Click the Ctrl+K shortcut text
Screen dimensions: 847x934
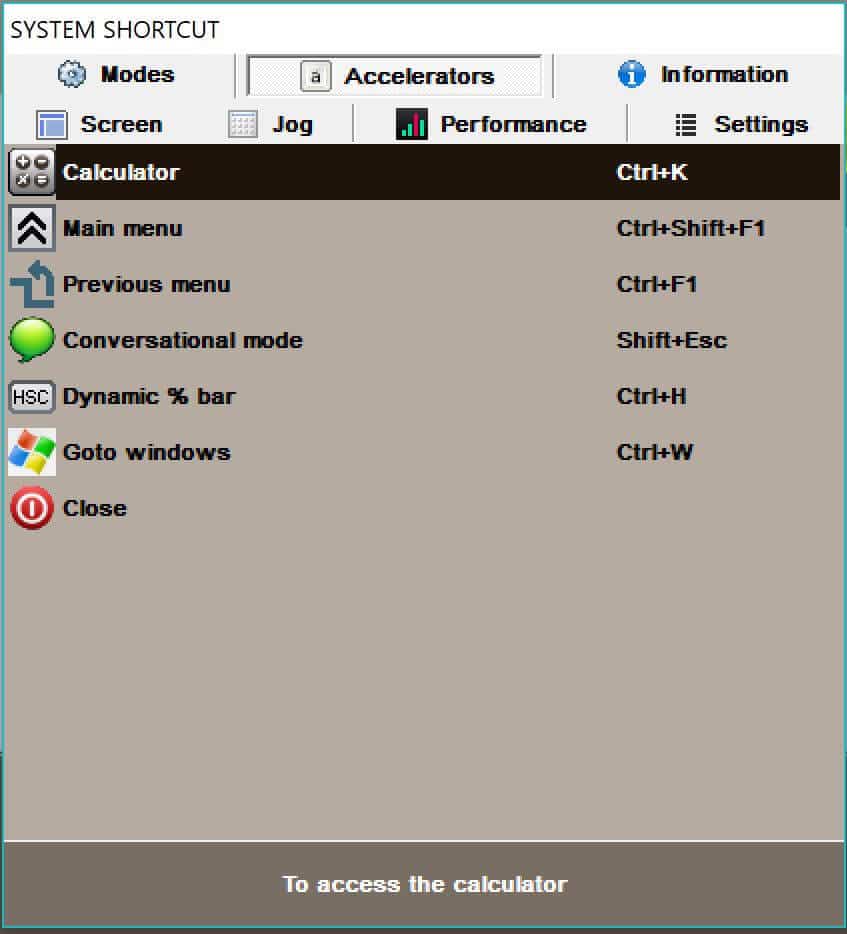click(x=652, y=172)
